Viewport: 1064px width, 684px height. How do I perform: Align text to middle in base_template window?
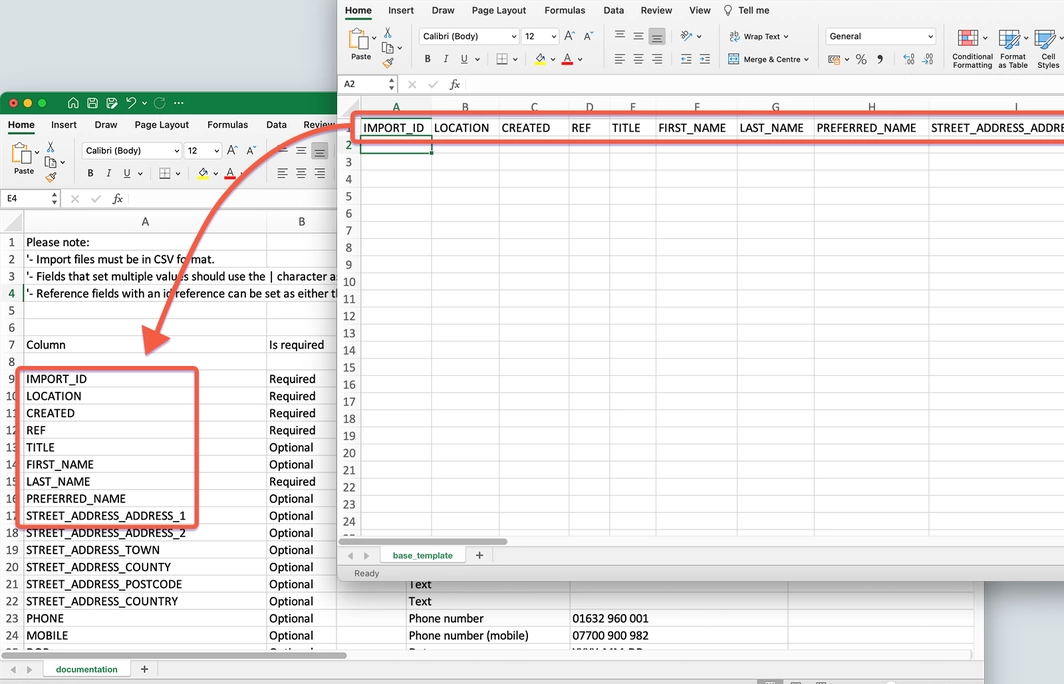[639, 36]
